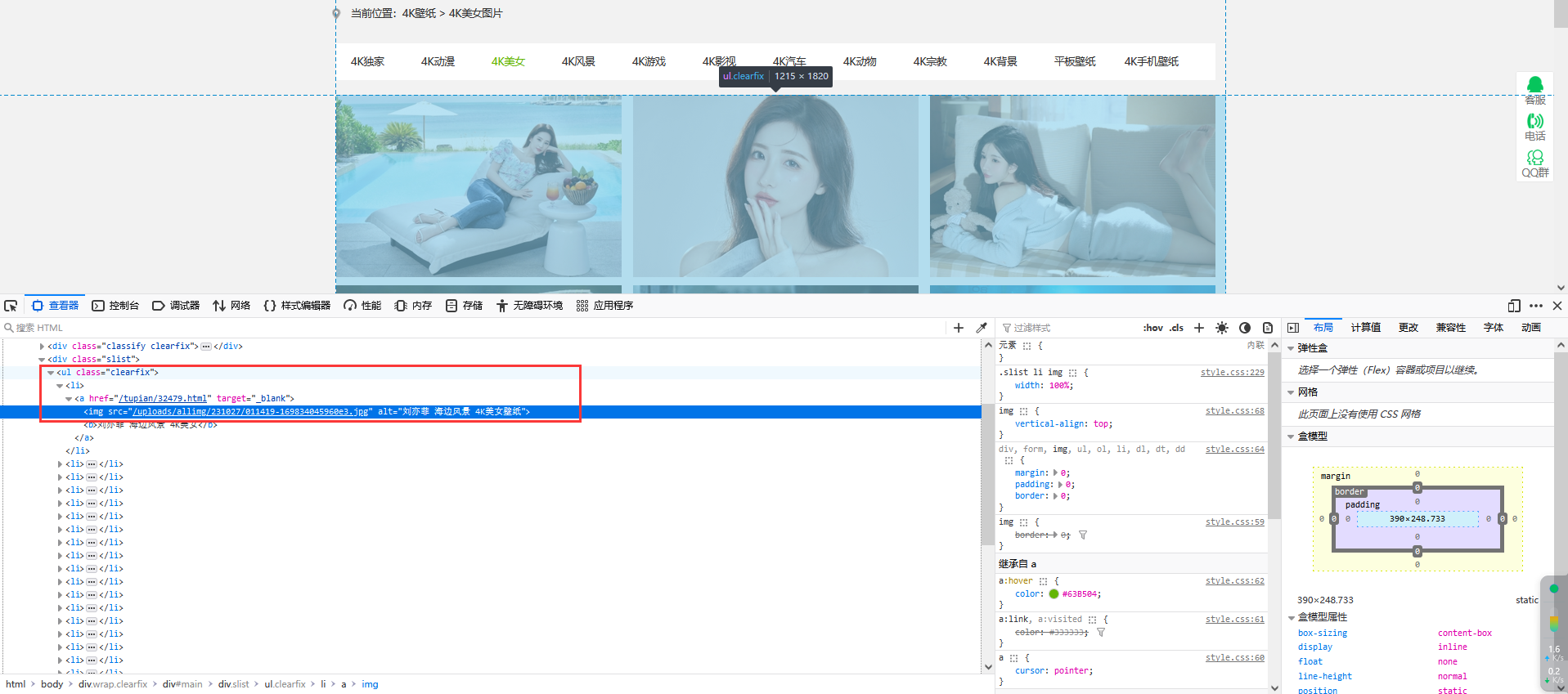Open the style.css:229 source link
1568x694 pixels.
point(1233,373)
